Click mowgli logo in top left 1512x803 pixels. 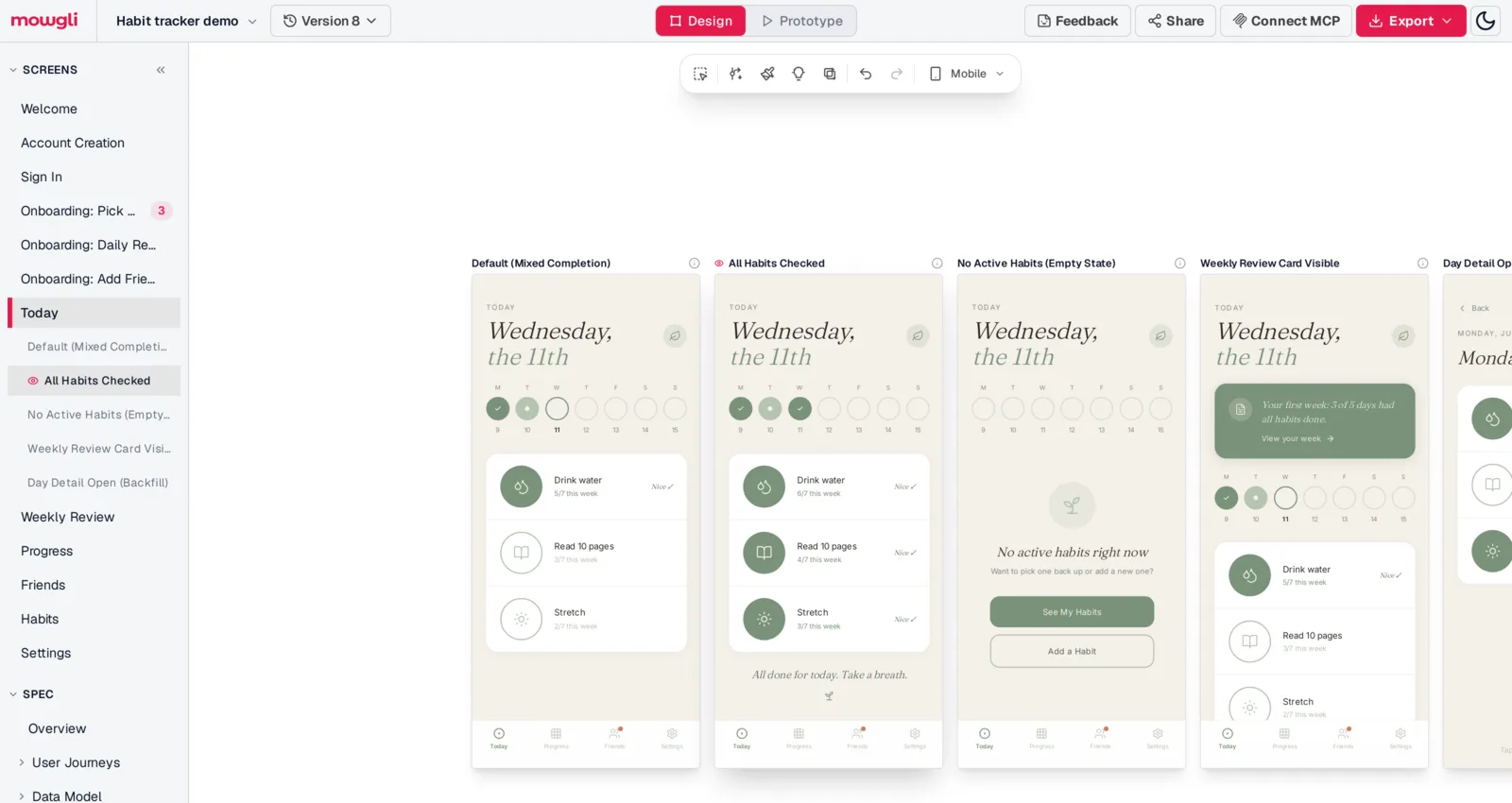point(44,20)
